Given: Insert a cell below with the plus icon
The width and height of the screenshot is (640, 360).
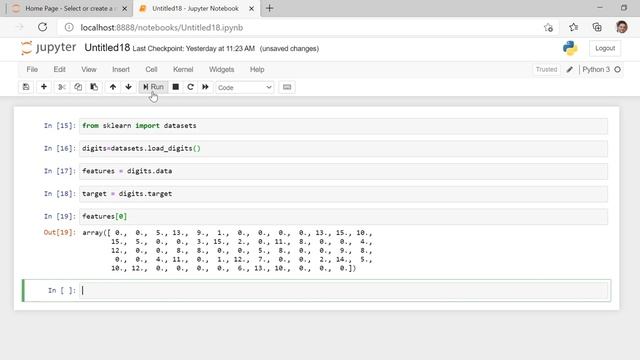Looking at the screenshot, I should coord(44,87).
